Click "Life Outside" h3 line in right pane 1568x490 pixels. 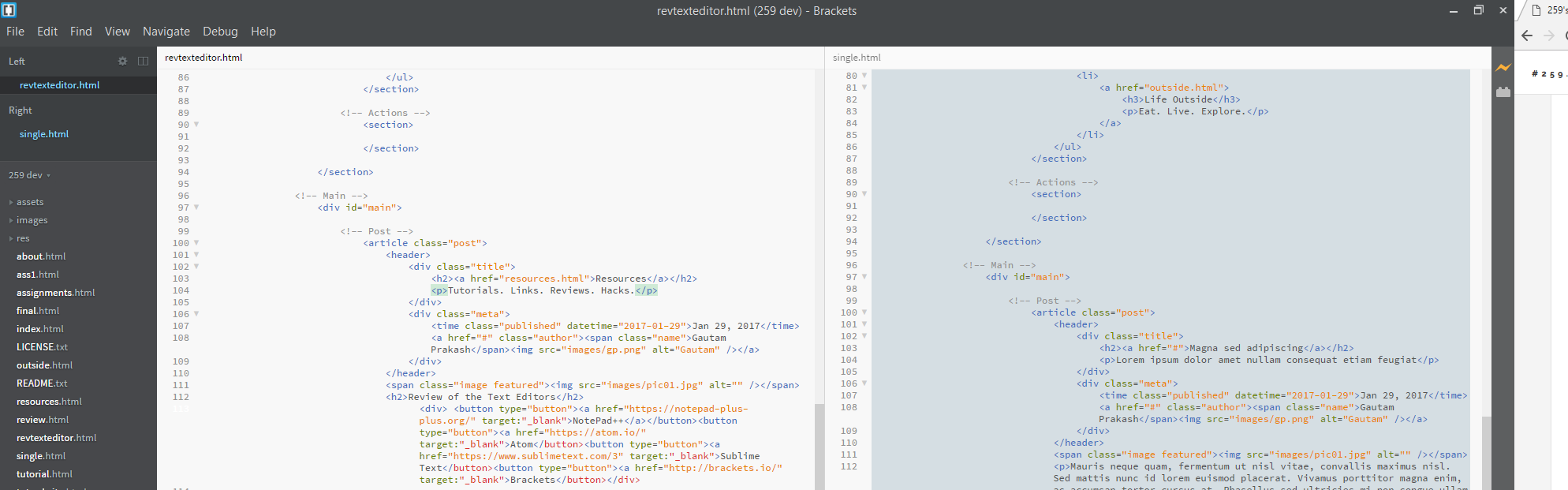[1181, 99]
